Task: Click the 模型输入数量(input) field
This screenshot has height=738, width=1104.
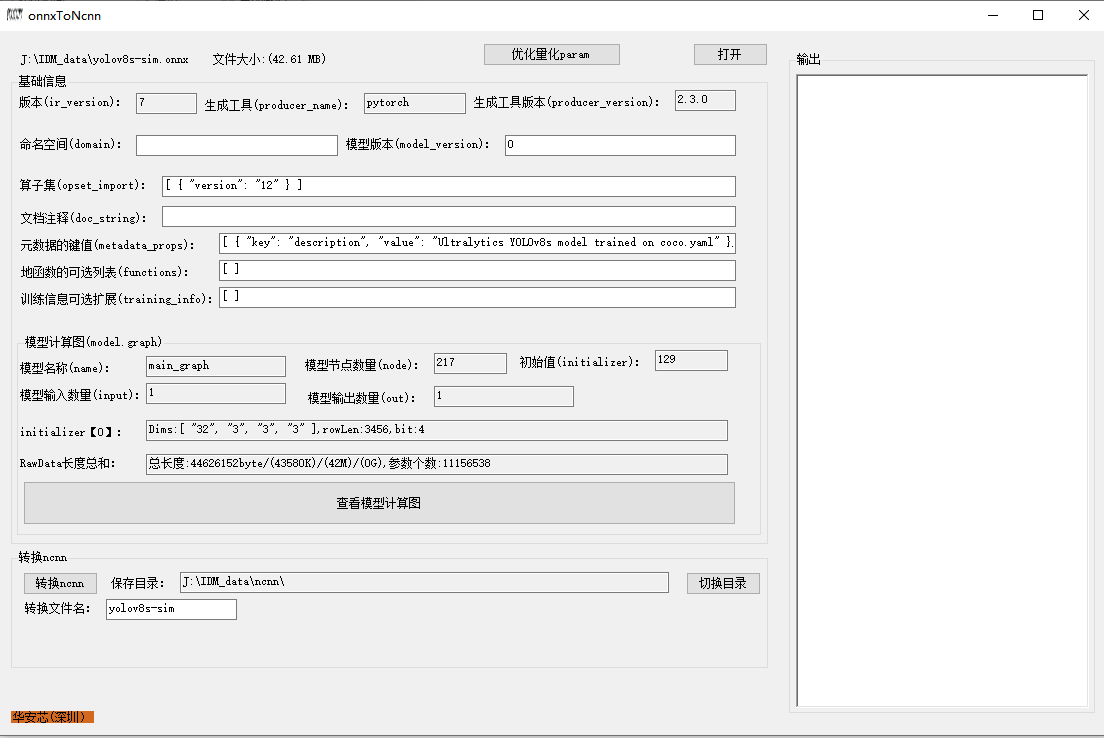Action: (215, 394)
